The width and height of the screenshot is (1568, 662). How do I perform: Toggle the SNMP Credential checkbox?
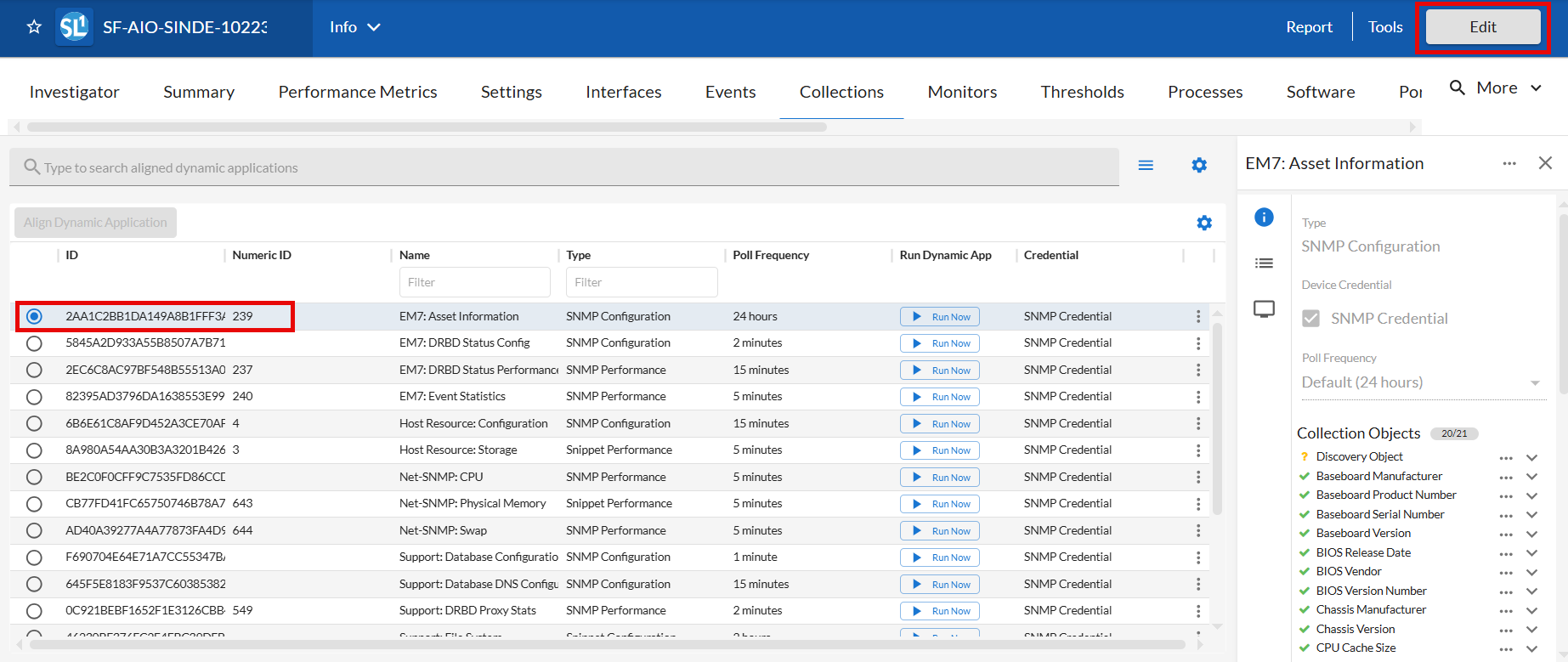point(1310,319)
